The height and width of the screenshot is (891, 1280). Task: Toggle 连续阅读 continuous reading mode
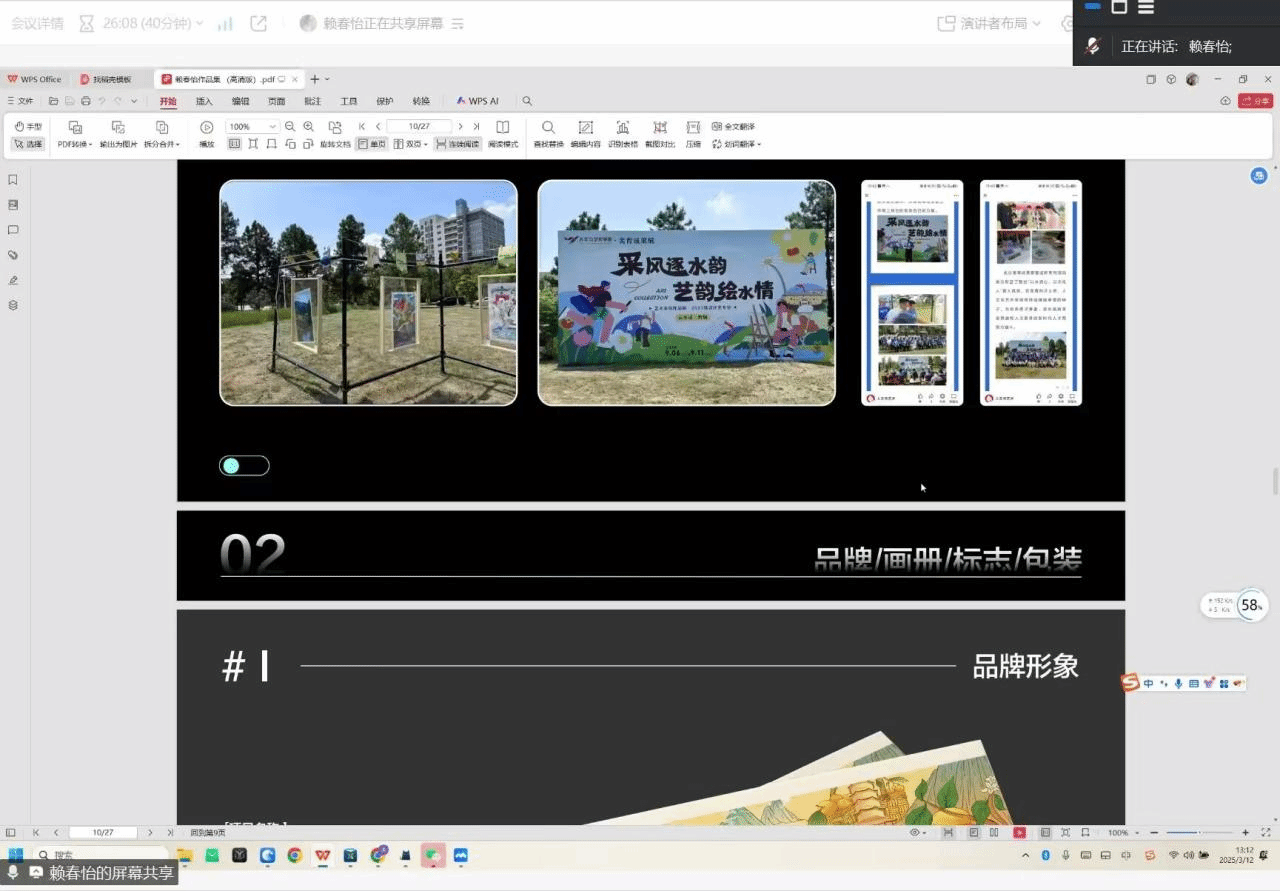tap(457, 144)
